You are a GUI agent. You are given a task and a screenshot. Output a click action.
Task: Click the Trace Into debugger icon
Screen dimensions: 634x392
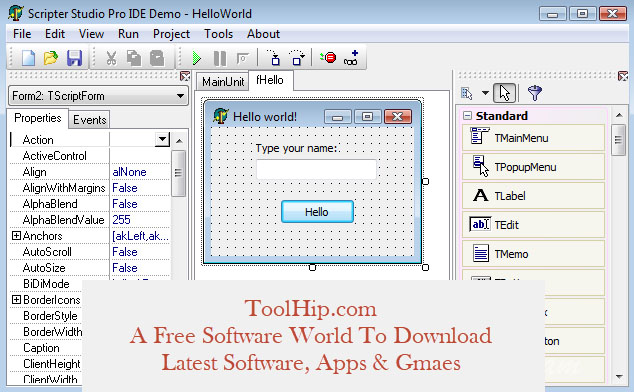[274, 58]
